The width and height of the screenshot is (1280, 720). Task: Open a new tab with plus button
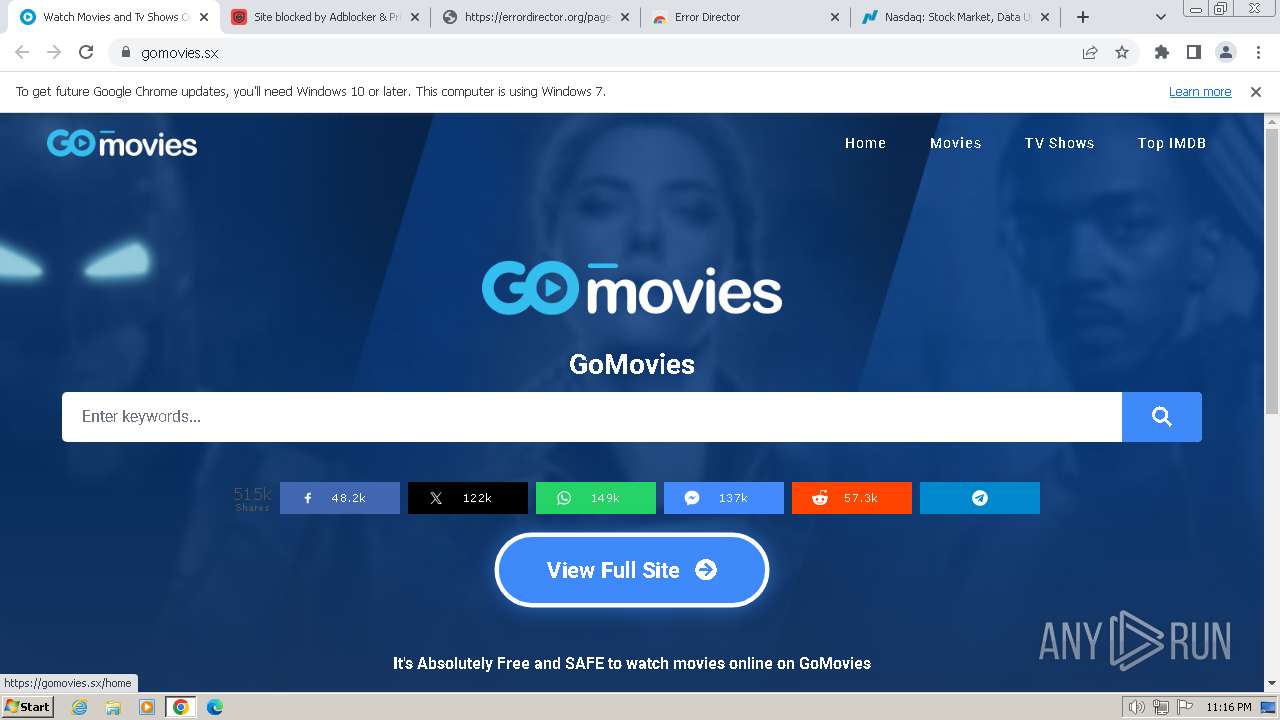point(1083,17)
